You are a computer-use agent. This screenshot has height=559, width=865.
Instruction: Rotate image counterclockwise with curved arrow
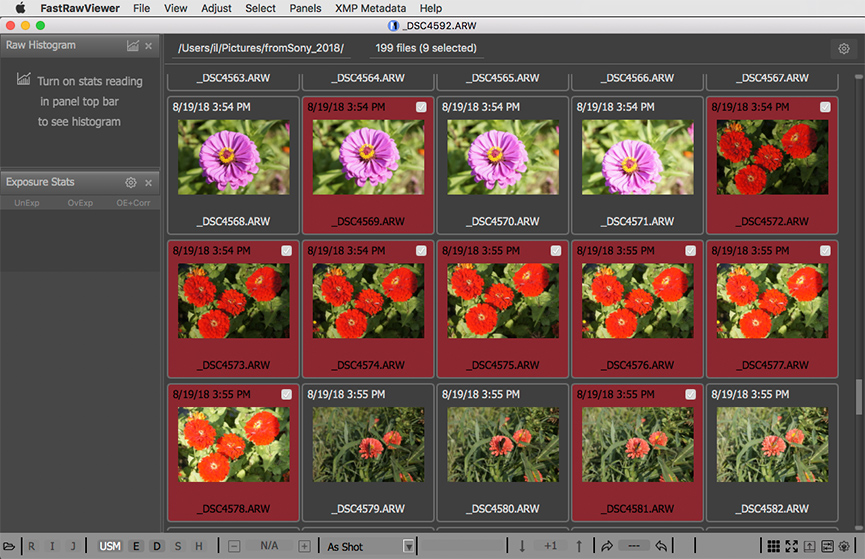click(x=661, y=546)
